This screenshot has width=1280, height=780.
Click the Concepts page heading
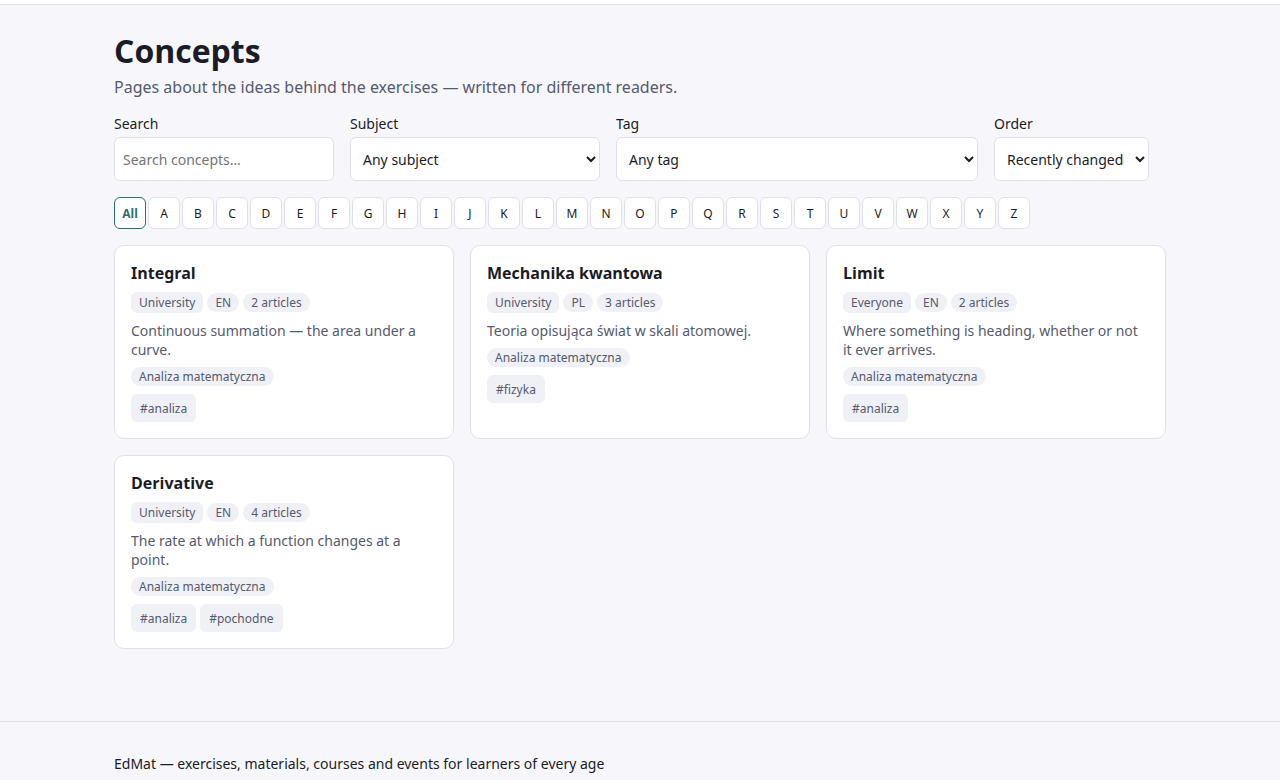click(187, 51)
